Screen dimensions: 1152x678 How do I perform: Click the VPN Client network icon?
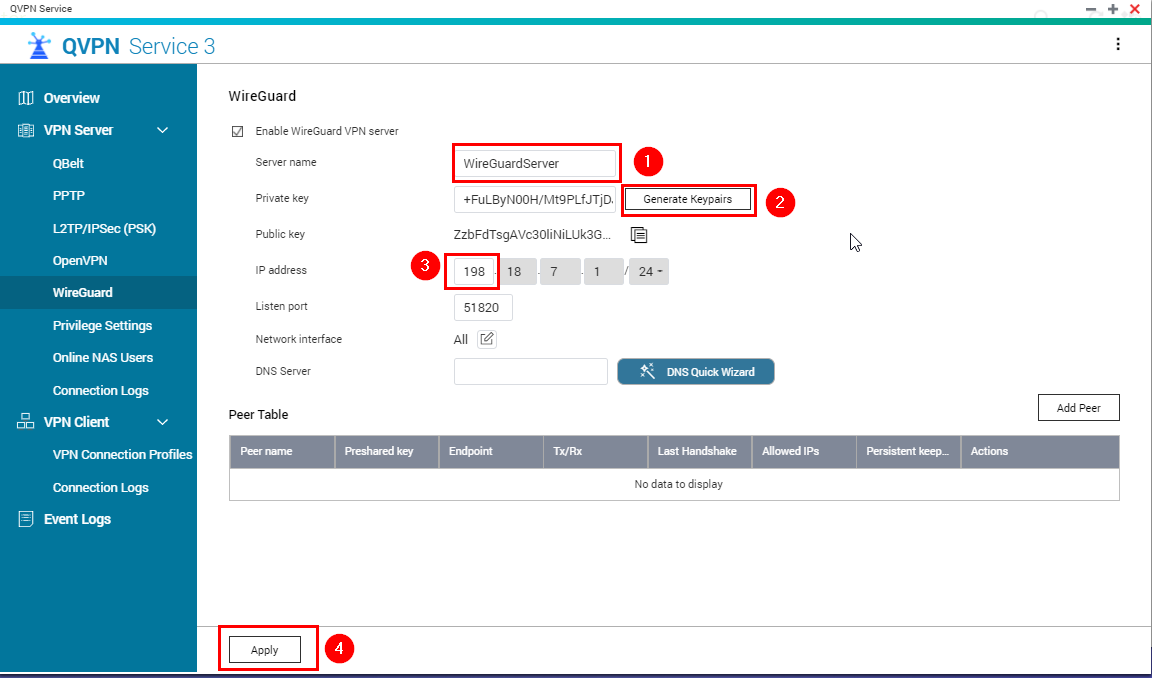point(26,422)
